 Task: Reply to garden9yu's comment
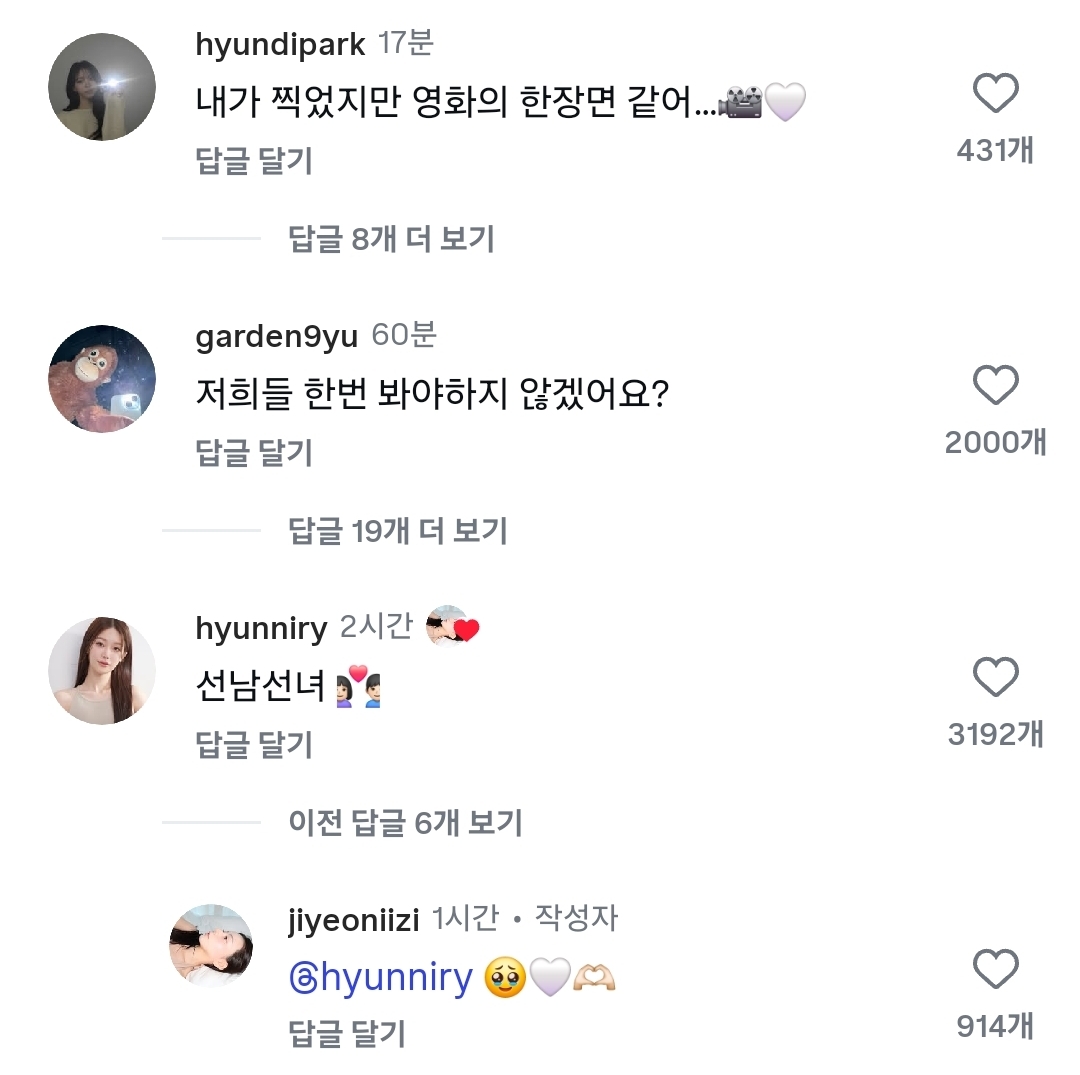click(254, 453)
